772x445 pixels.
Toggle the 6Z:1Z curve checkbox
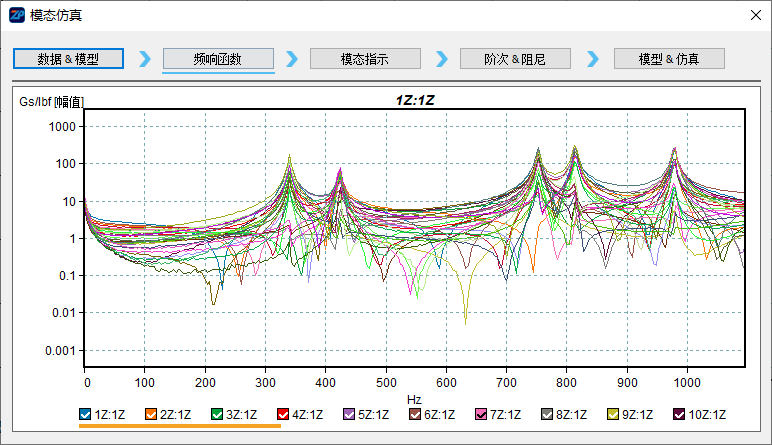tap(415, 414)
